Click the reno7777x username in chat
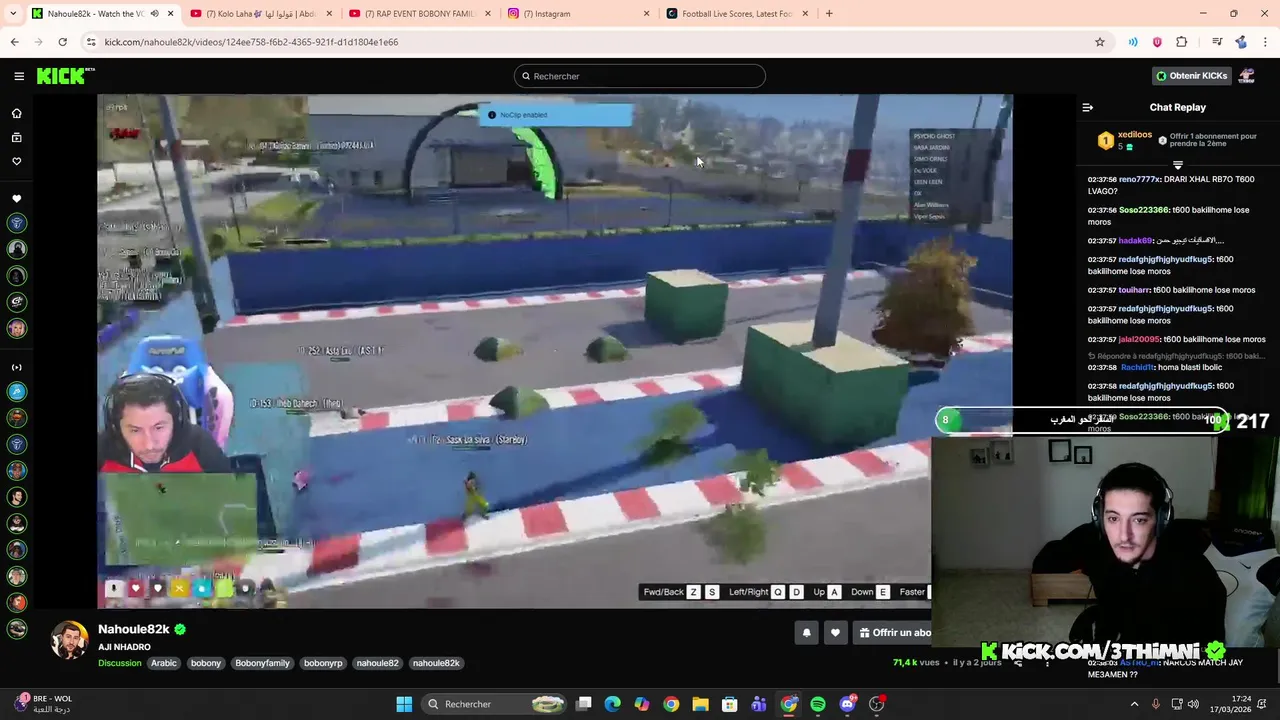Image resolution: width=1280 pixels, height=720 pixels. coord(1140,179)
